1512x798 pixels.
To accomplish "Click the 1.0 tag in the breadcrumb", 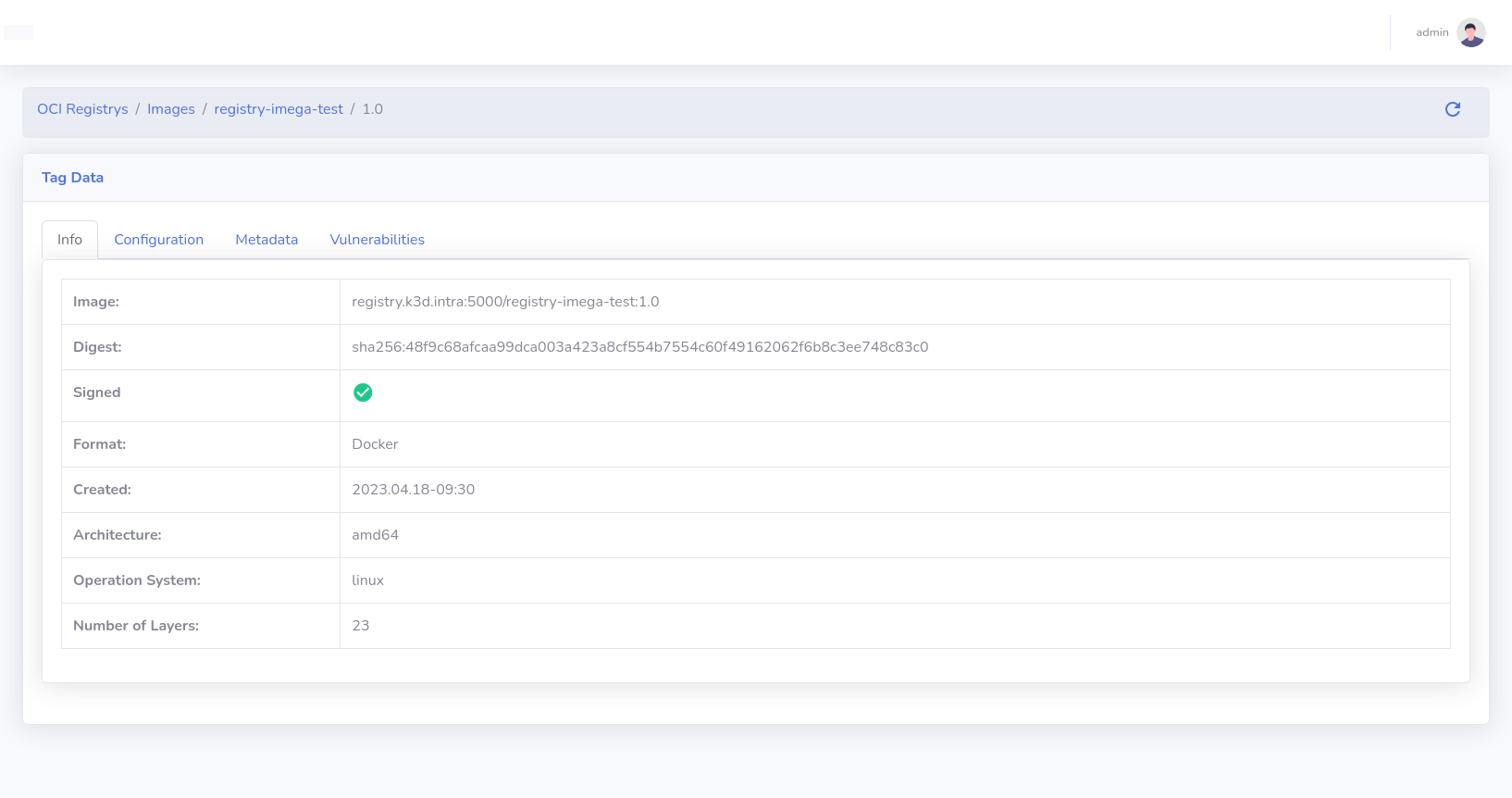I will [x=373, y=109].
